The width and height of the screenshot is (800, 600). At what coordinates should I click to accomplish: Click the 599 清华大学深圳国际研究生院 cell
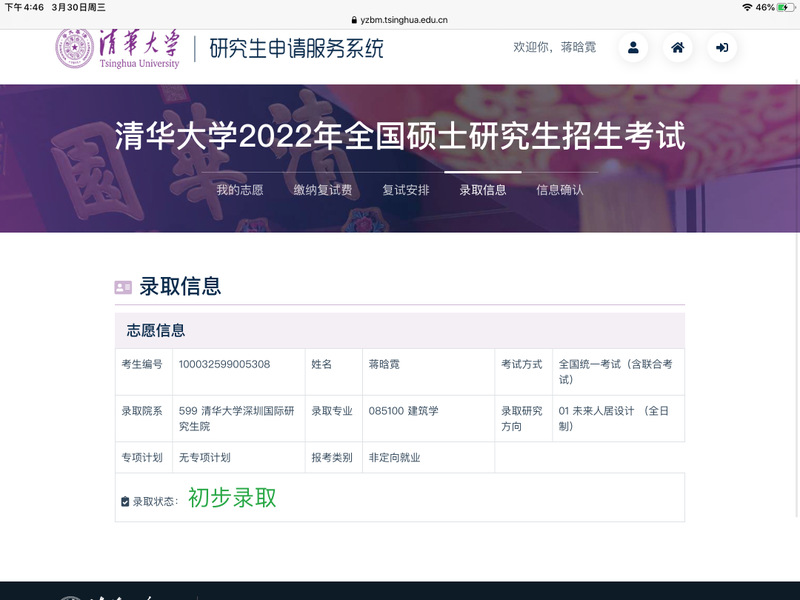(x=239, y=418)
